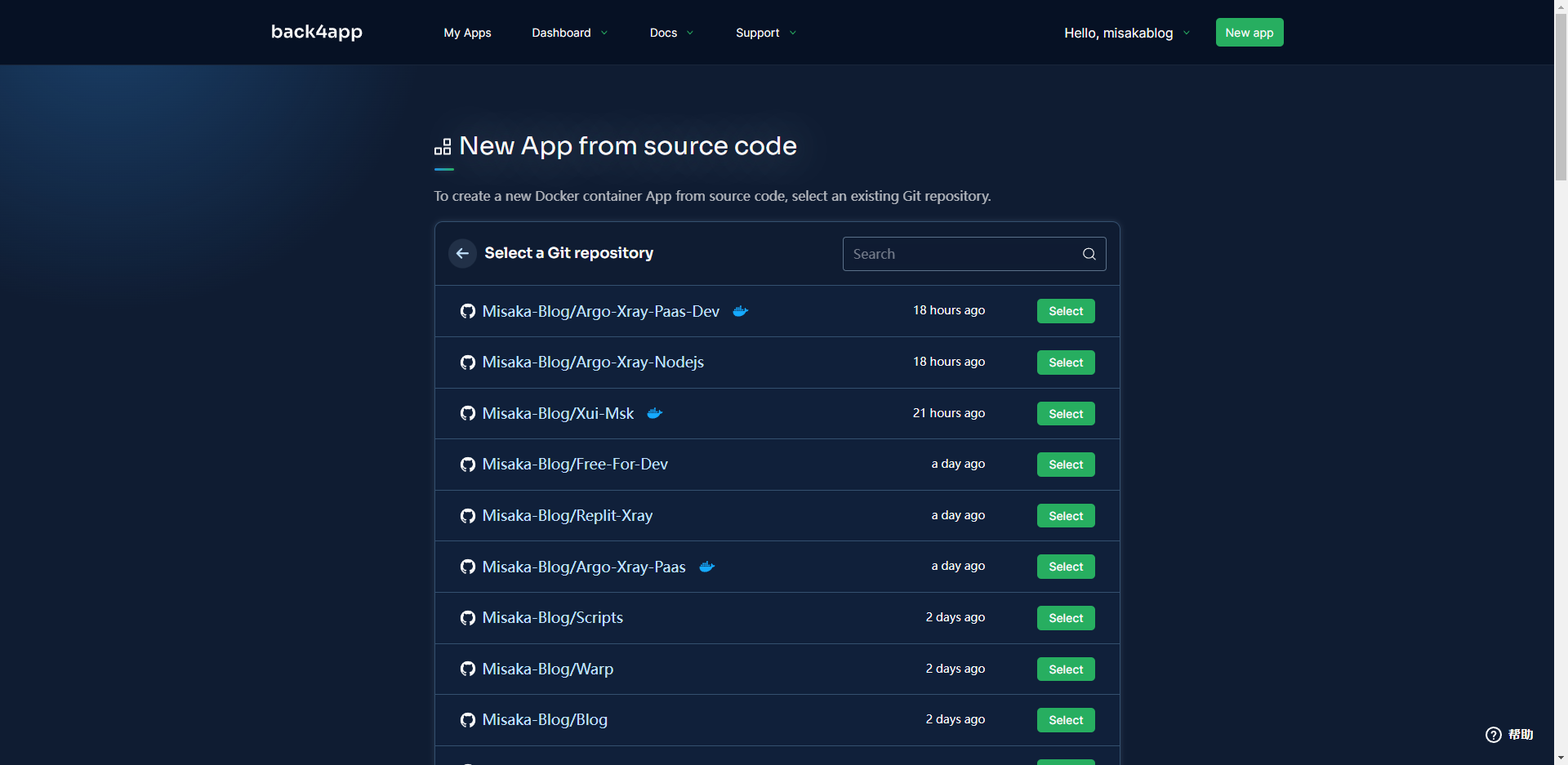Image resolution: width=1568 pixels, height=765 pixels.
Task: Expand the Hello, misakablog account menu
Action: tap(1127, 33)
